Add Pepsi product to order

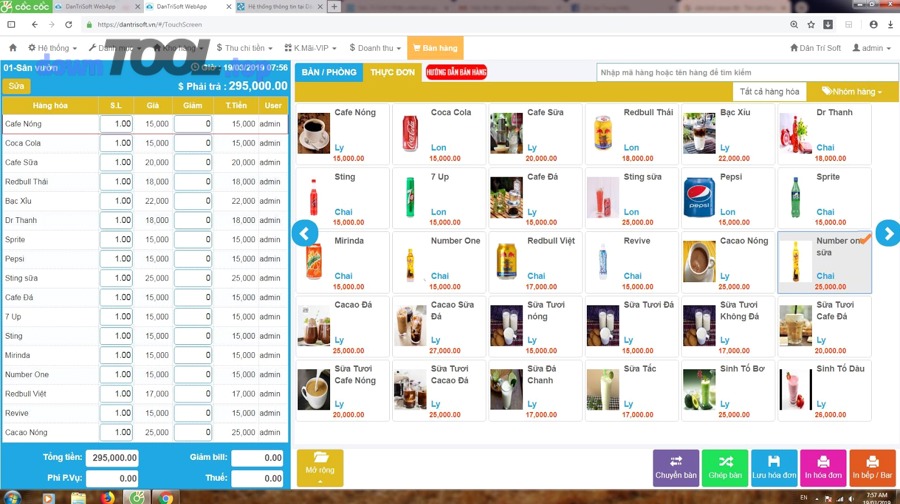(x=729, y=198)
